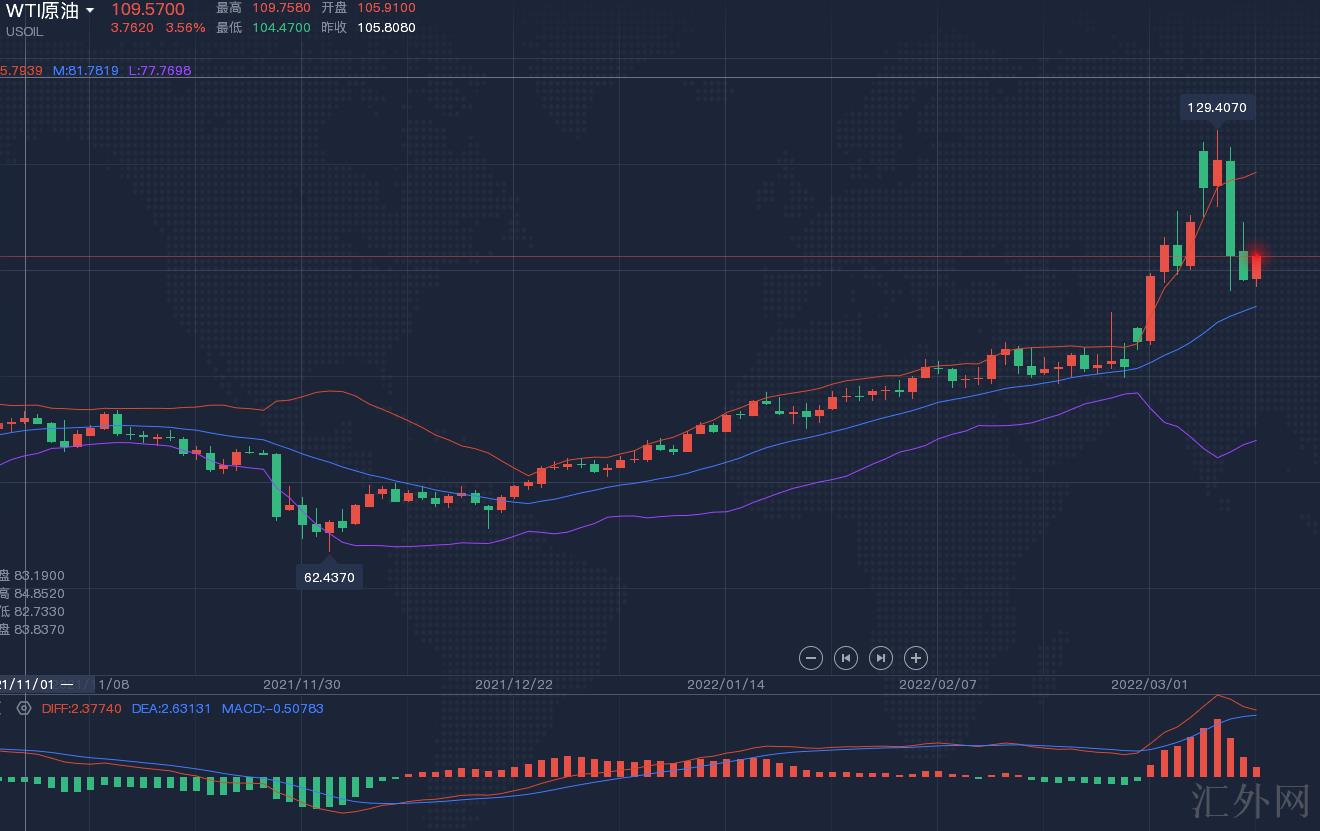Click the 2022/03/01 date on time axis

click(1149, 685)
